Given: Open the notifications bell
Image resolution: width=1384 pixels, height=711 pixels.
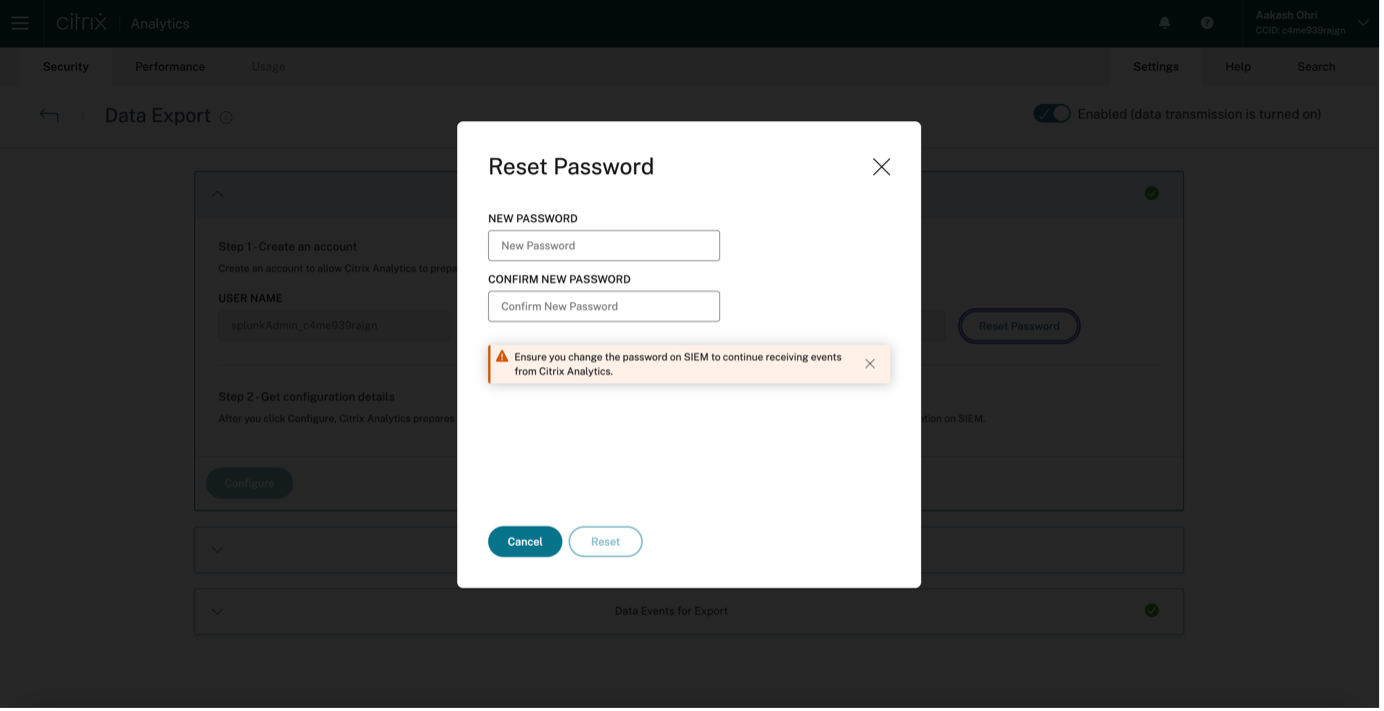Looking at the screenshot, I should 1164,23.
